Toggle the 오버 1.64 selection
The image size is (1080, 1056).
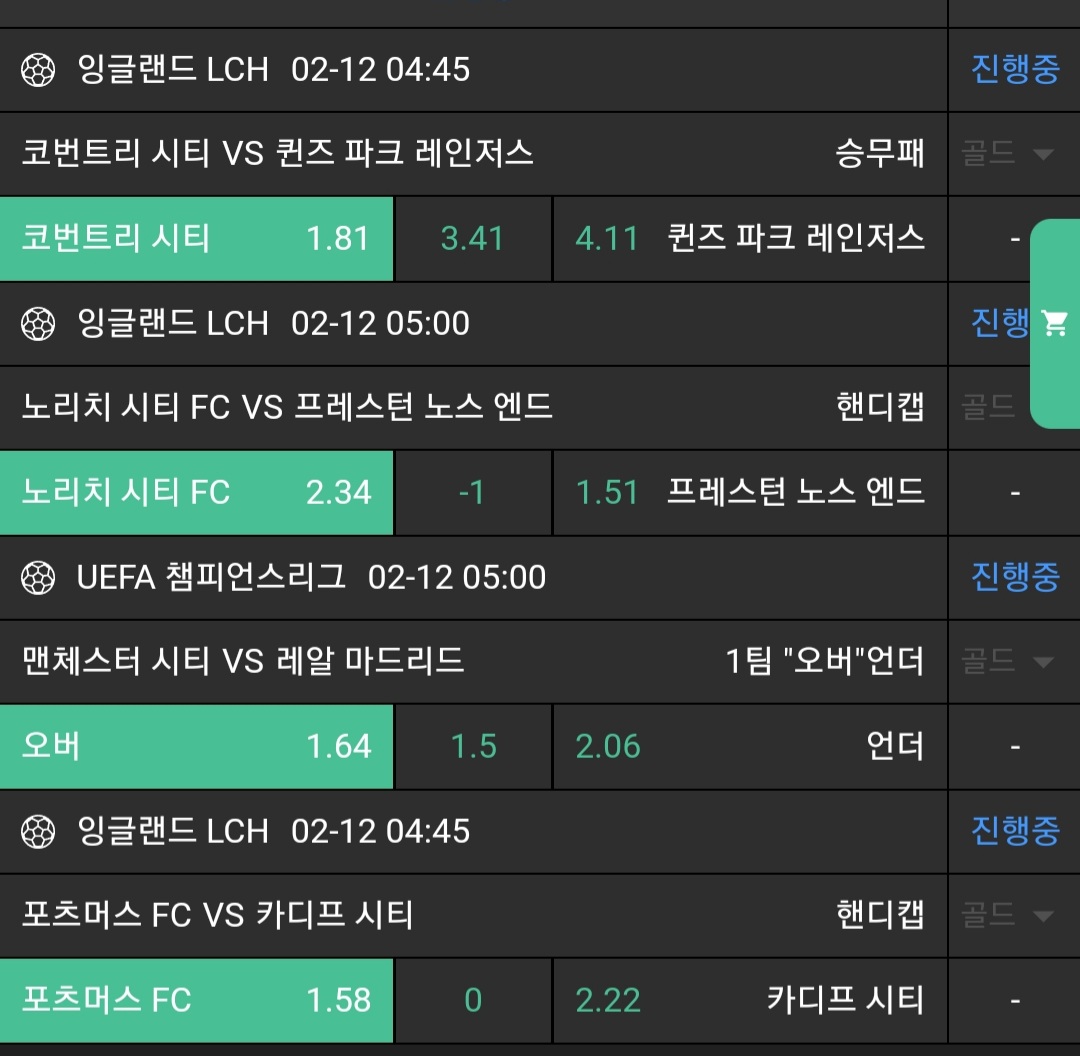[196, 747]
